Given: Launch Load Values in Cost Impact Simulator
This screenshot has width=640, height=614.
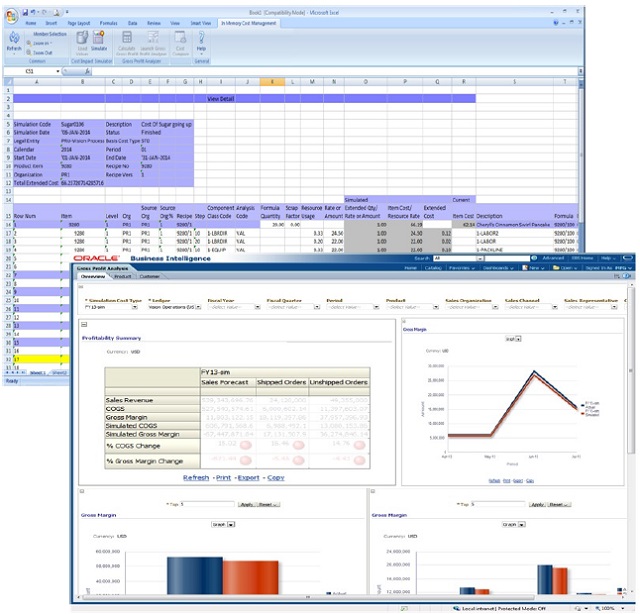Looking at the screenshot, I should [82, 42].
